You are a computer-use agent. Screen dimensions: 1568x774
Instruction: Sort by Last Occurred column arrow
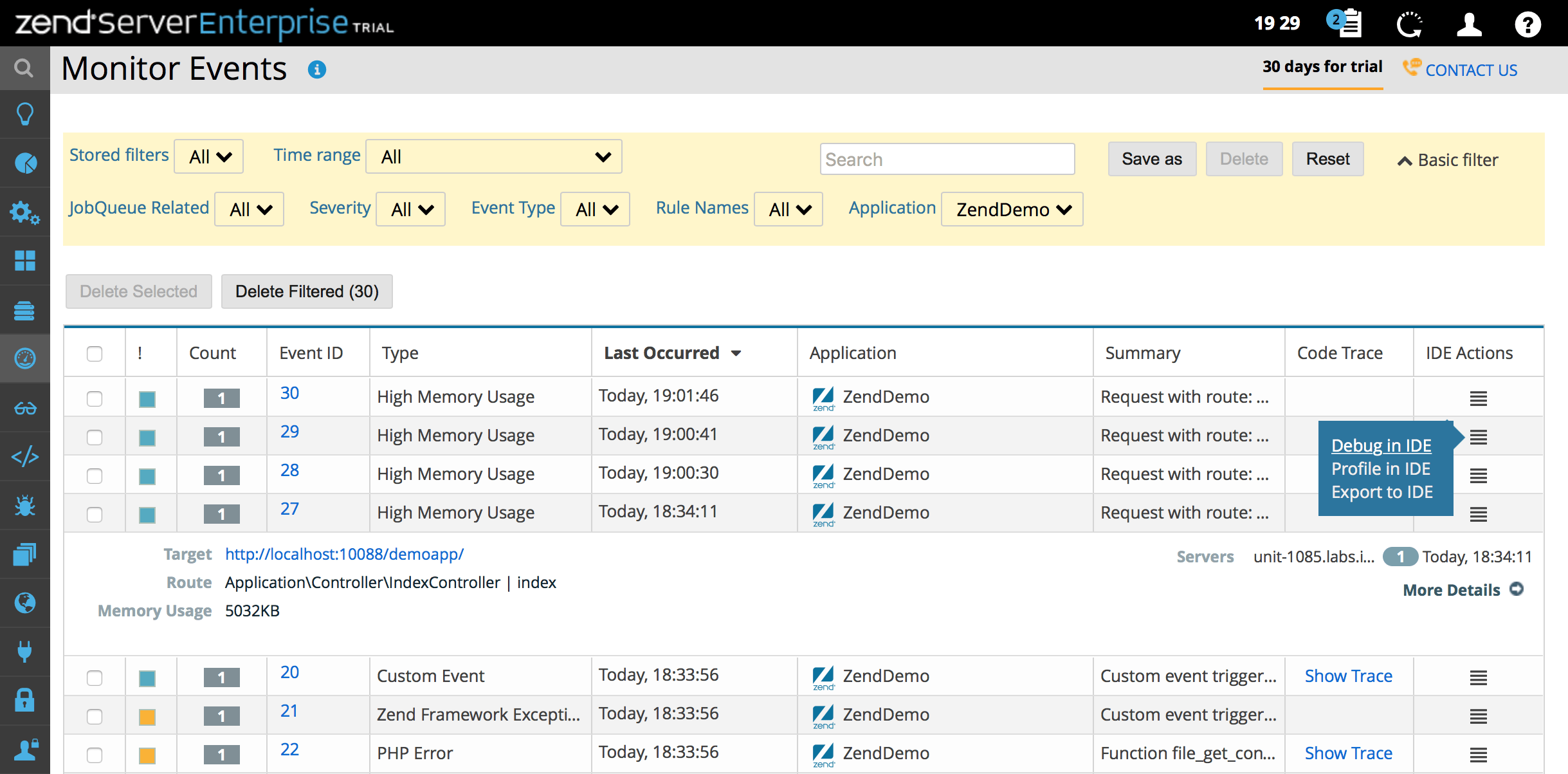point(736,353)
